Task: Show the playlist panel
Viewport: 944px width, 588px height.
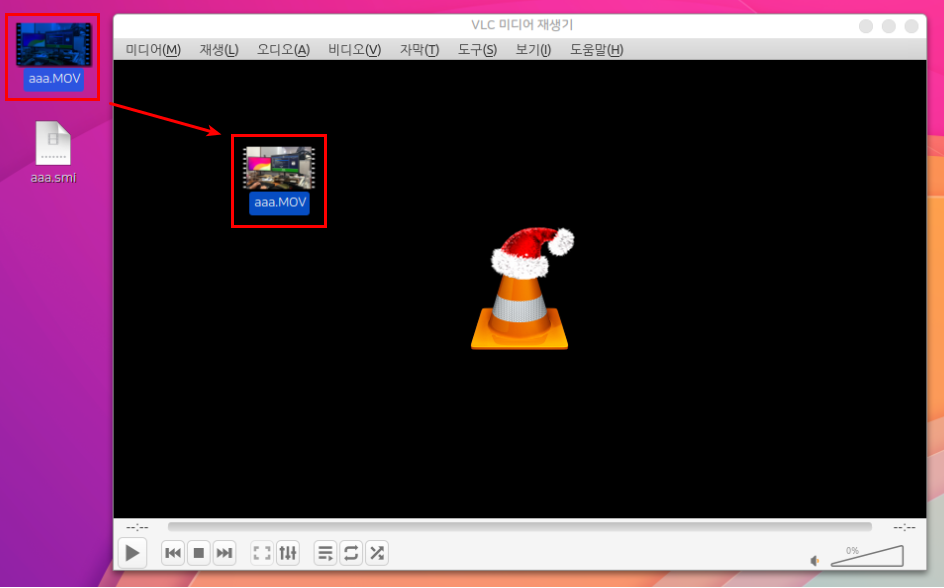Action: coord(325,552)
